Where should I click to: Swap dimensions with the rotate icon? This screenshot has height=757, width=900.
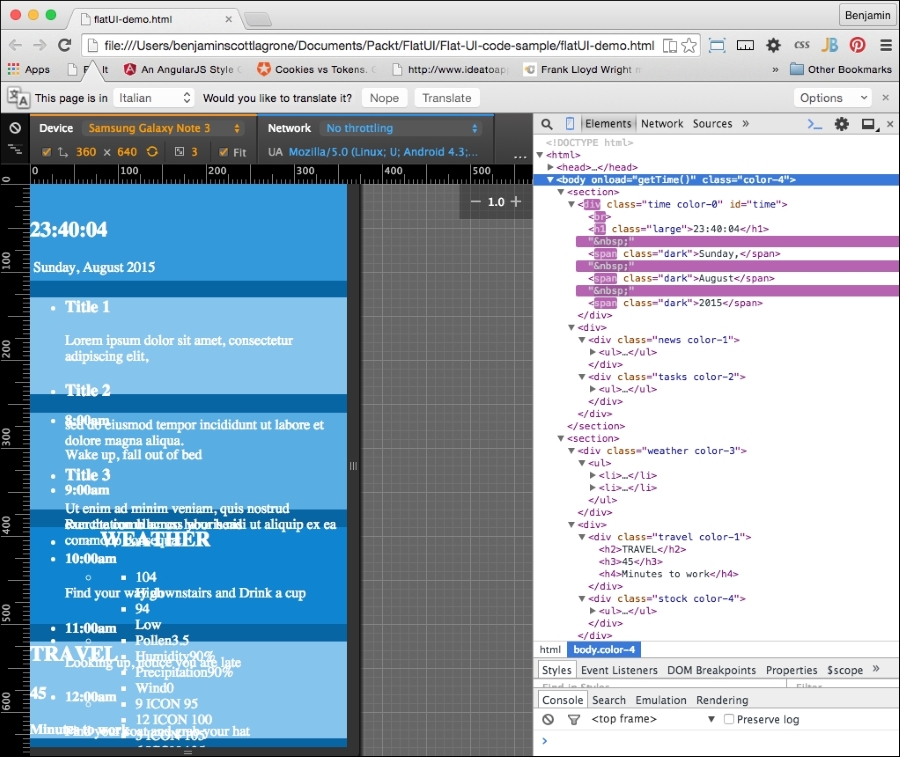[x=153, y=152]
